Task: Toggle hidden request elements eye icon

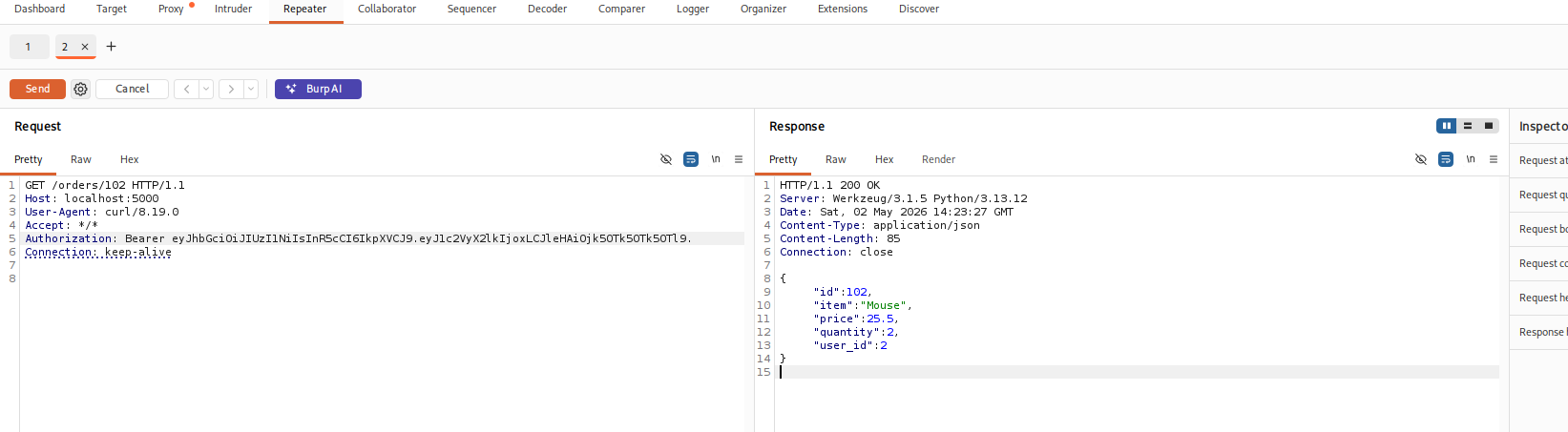Action: (x=666, y=159)
